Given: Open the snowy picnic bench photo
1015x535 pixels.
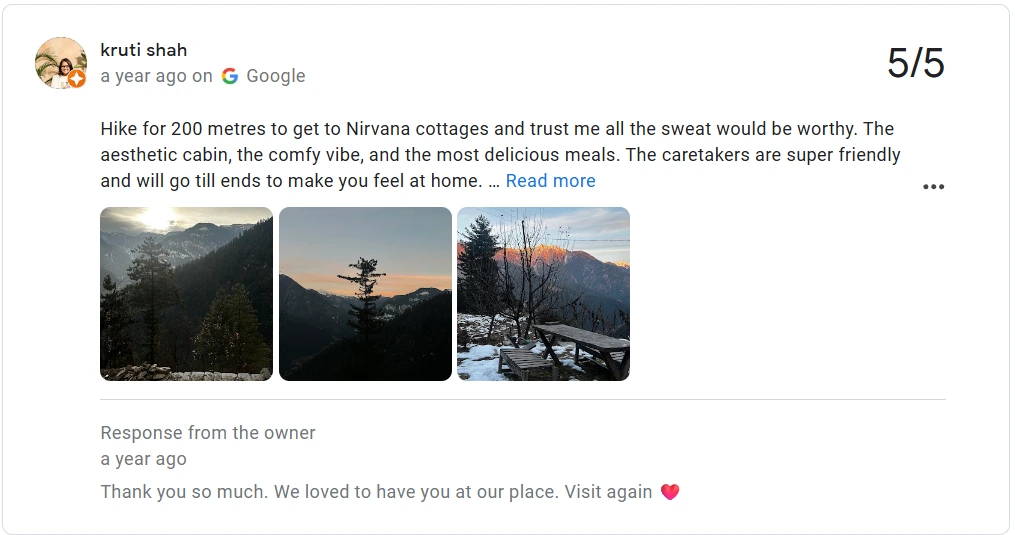Looking at the screenshot, I should 543,294.
